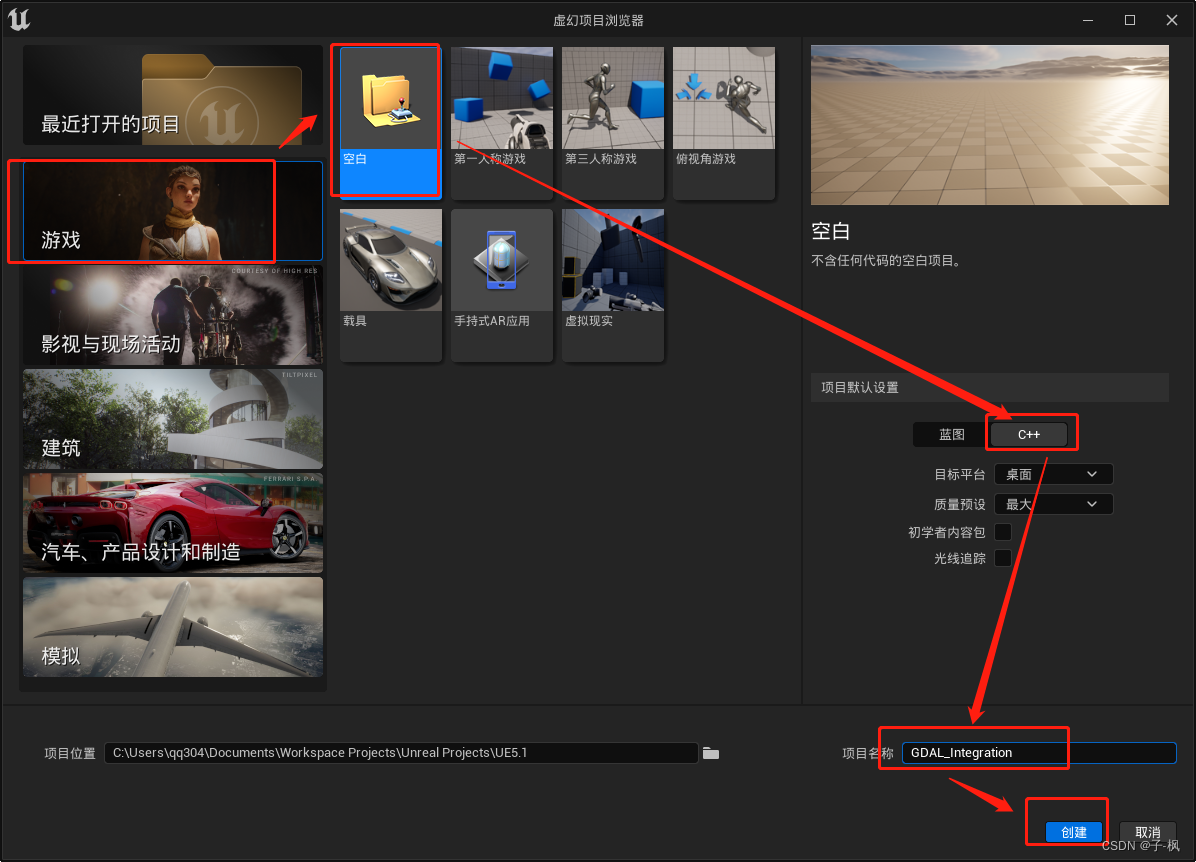Switch project type to 蓝图 Blueprint
Viewport: 1196px width, 862px height.
(951, 434)
